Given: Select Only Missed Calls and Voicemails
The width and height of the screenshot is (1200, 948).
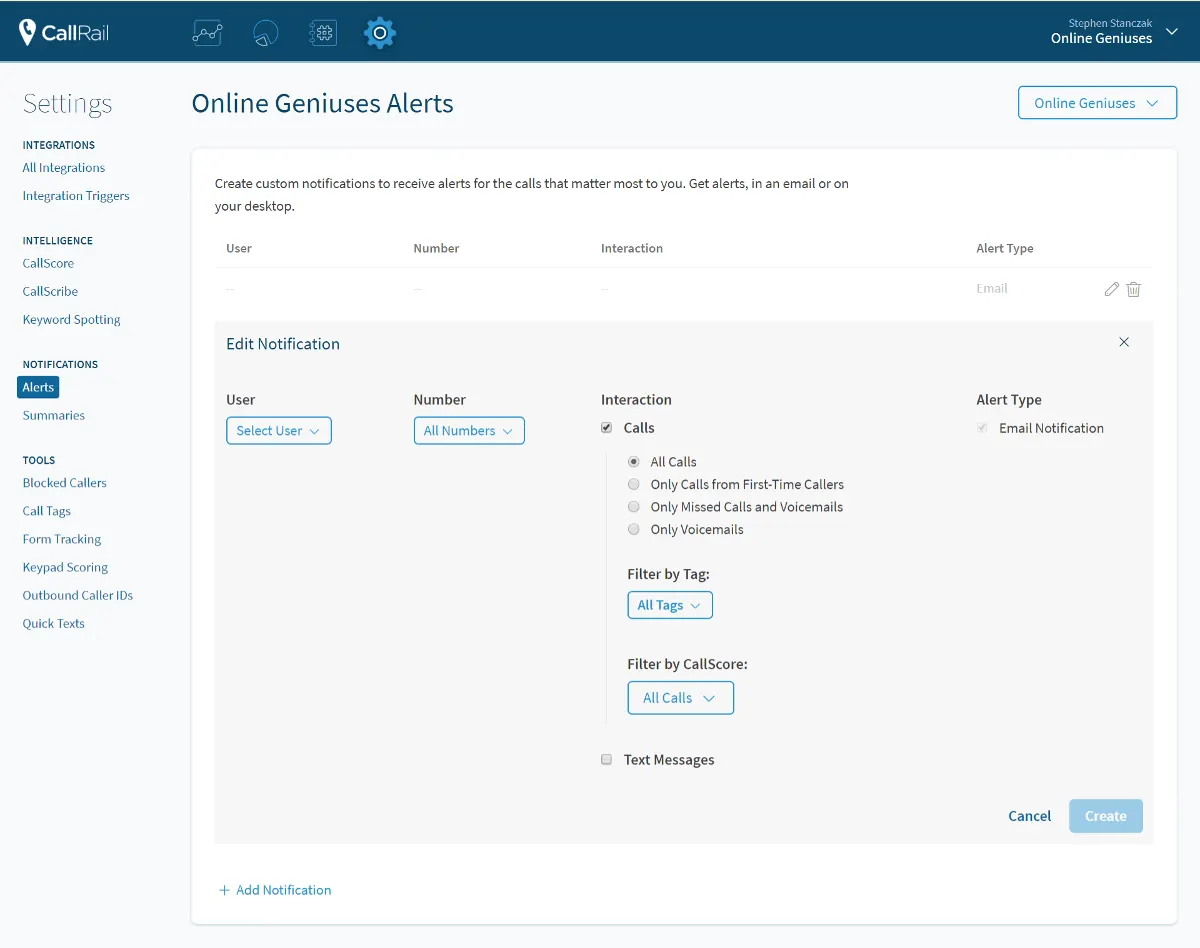Looking at the screenshot, I should (x=633, y=507).
